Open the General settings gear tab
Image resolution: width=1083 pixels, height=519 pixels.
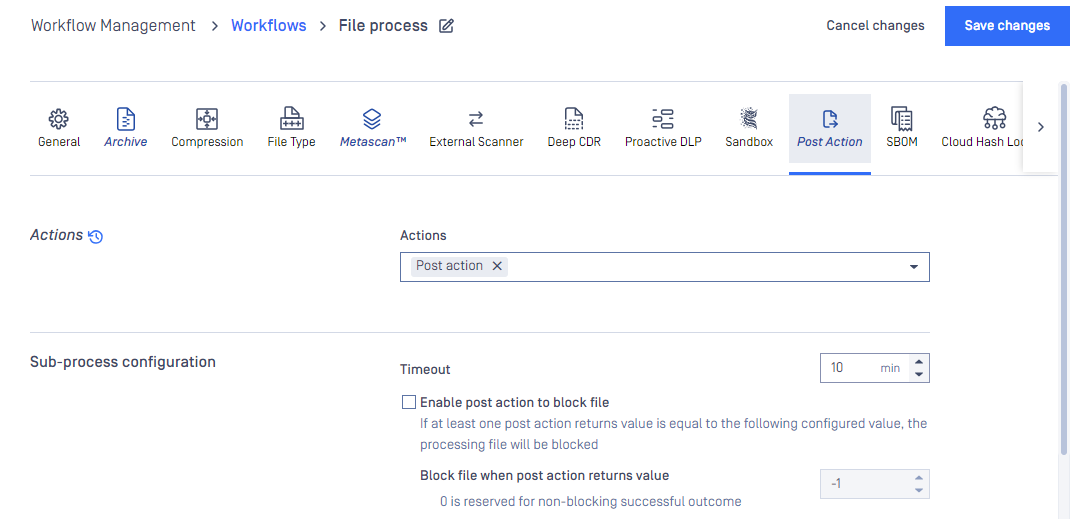pyautogui.click(x=59, y=119)
